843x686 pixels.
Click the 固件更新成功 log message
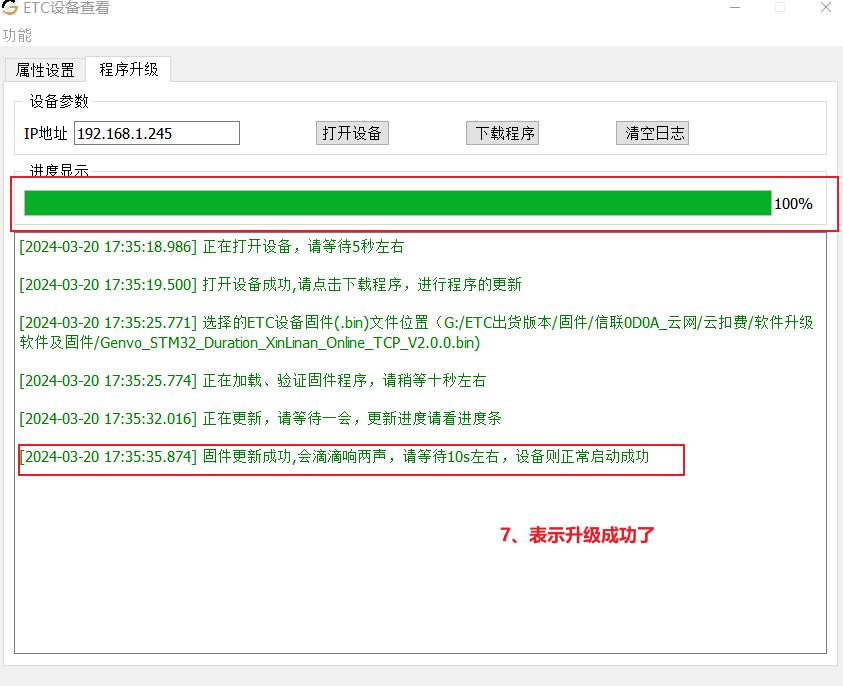click(334, 456)
